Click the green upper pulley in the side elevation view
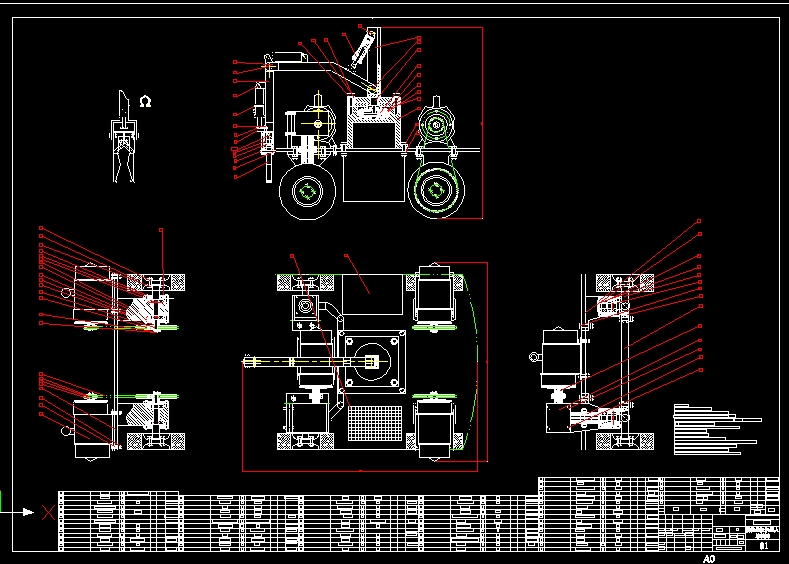This screenshot has width=789, height=564. 436,124
